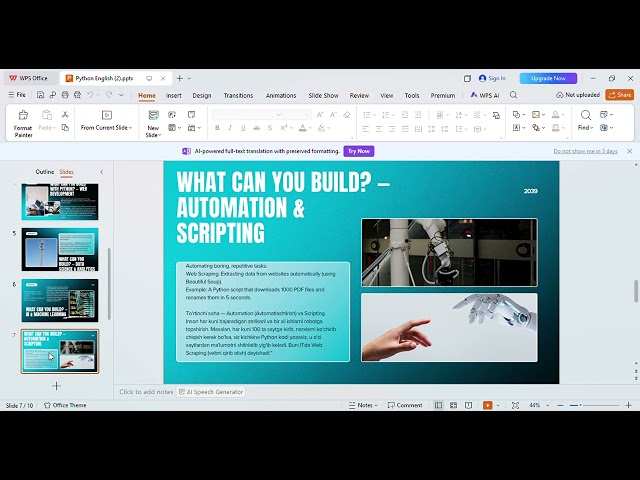640x480 pixels.
Task: Click the Share button
Action: [x=620, y=95]
